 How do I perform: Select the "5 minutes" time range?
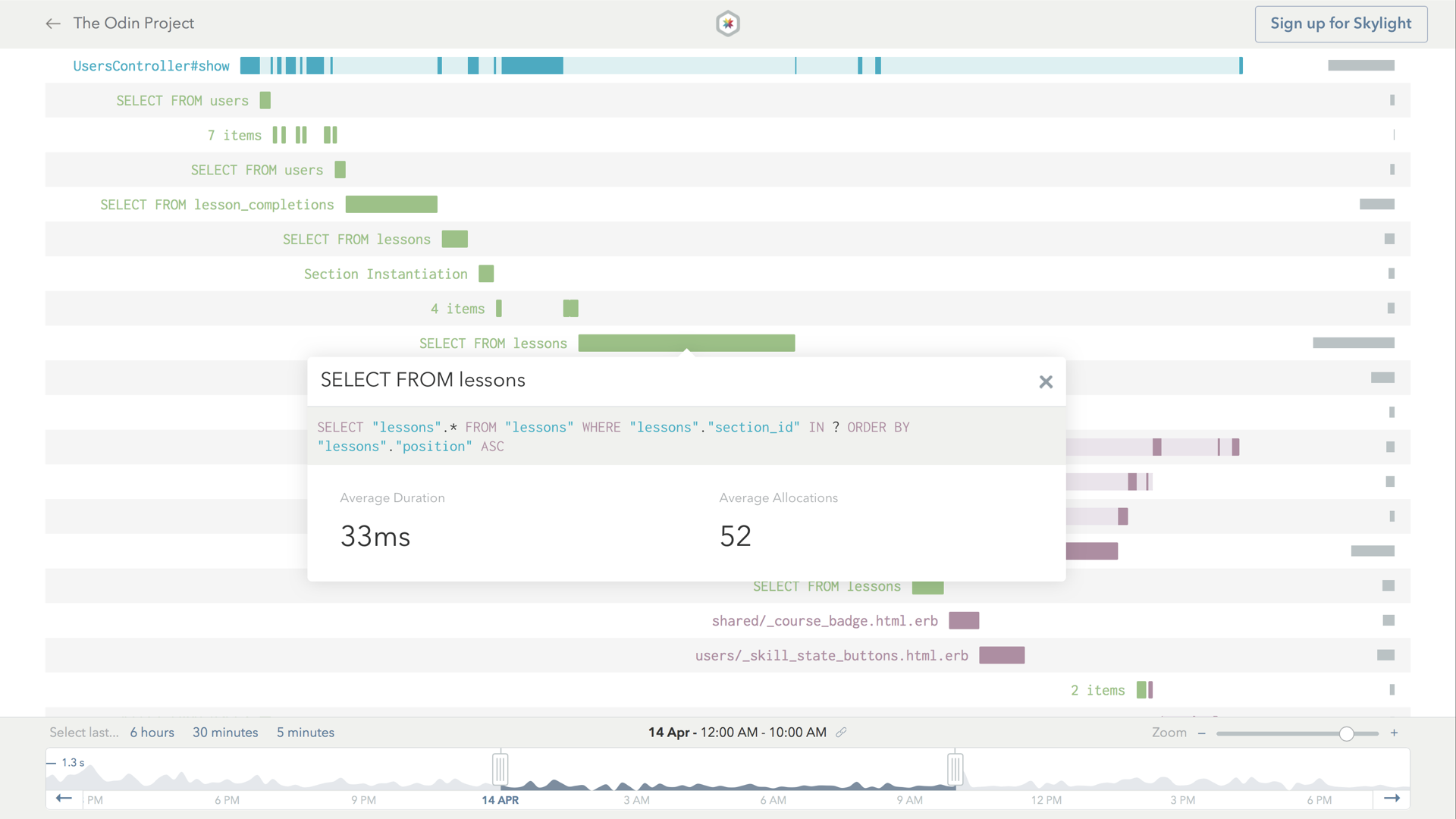pyautogui.click(x=306, y=732)
